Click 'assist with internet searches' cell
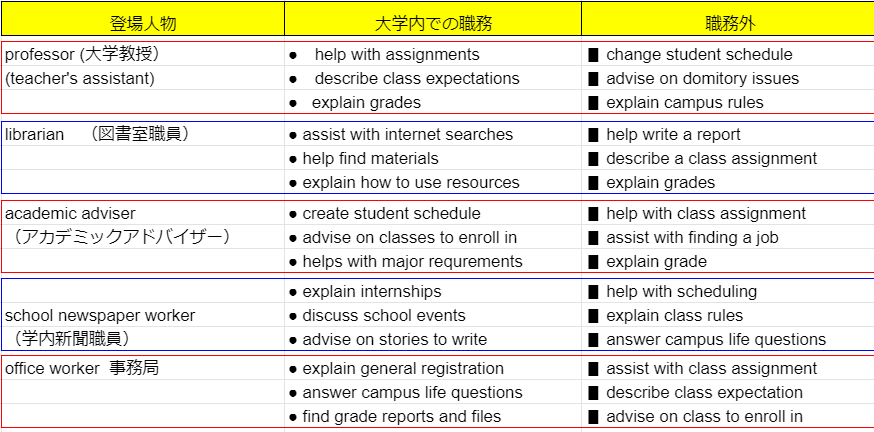 click(x=433, y=134)
